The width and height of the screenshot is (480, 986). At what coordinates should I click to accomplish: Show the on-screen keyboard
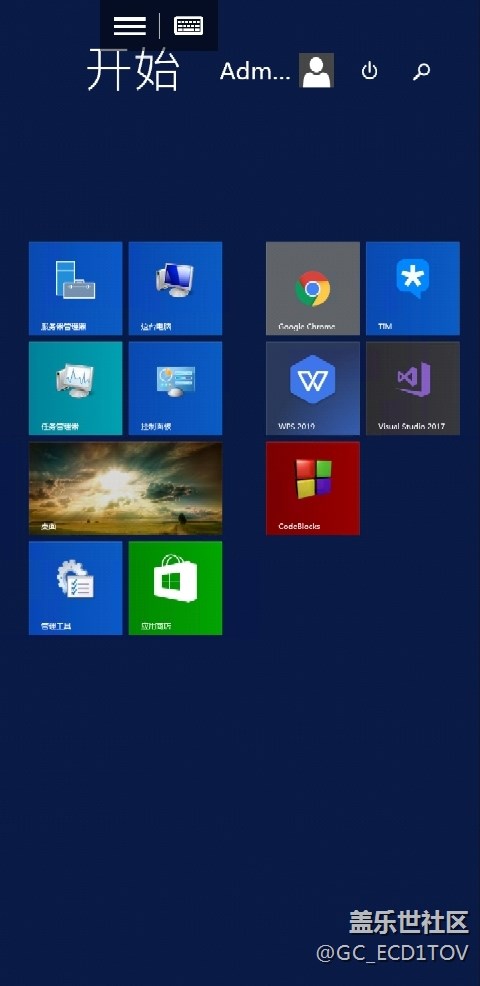[x=188, y=26]
